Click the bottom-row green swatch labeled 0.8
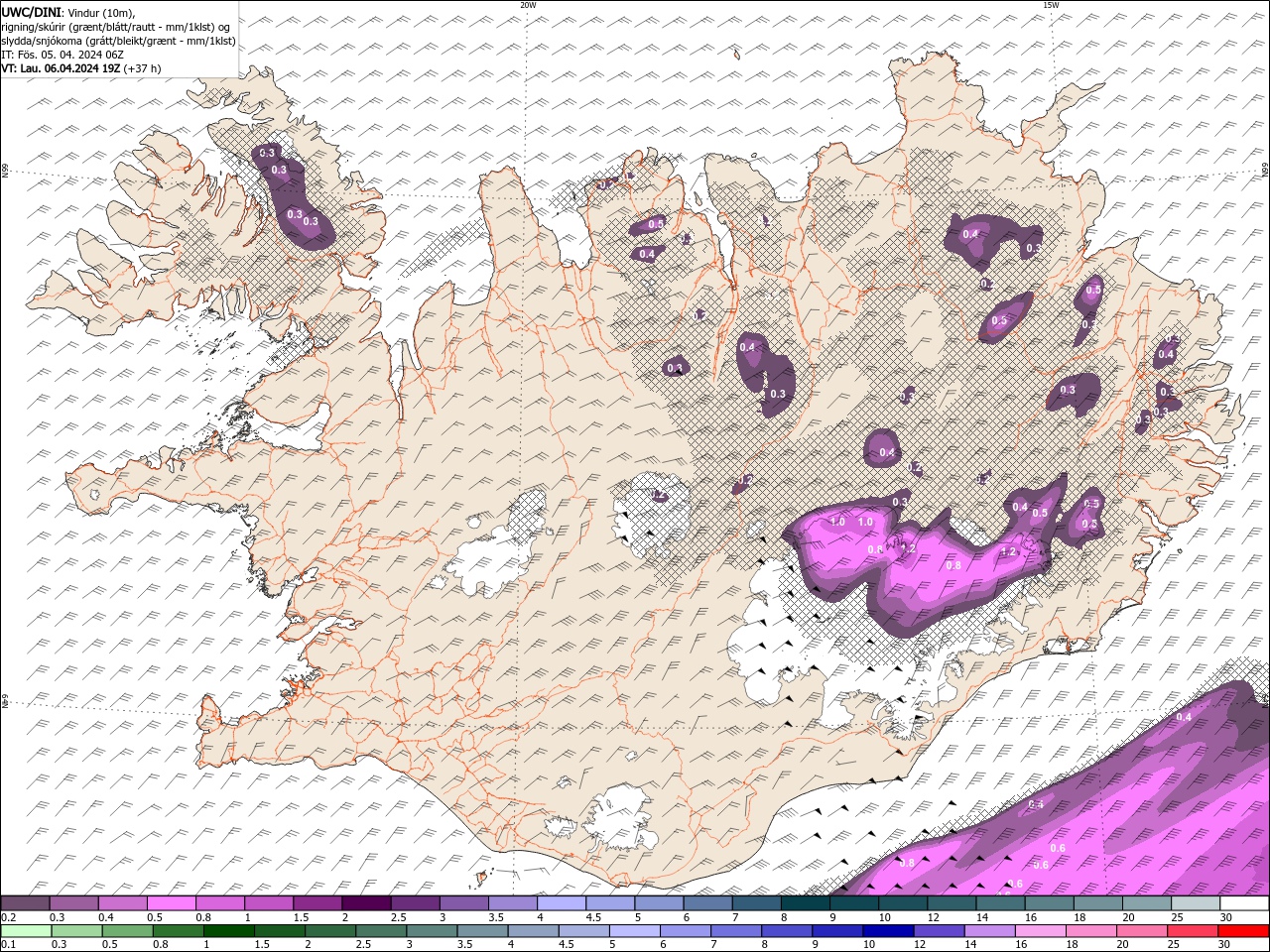 tap(178, 931)
